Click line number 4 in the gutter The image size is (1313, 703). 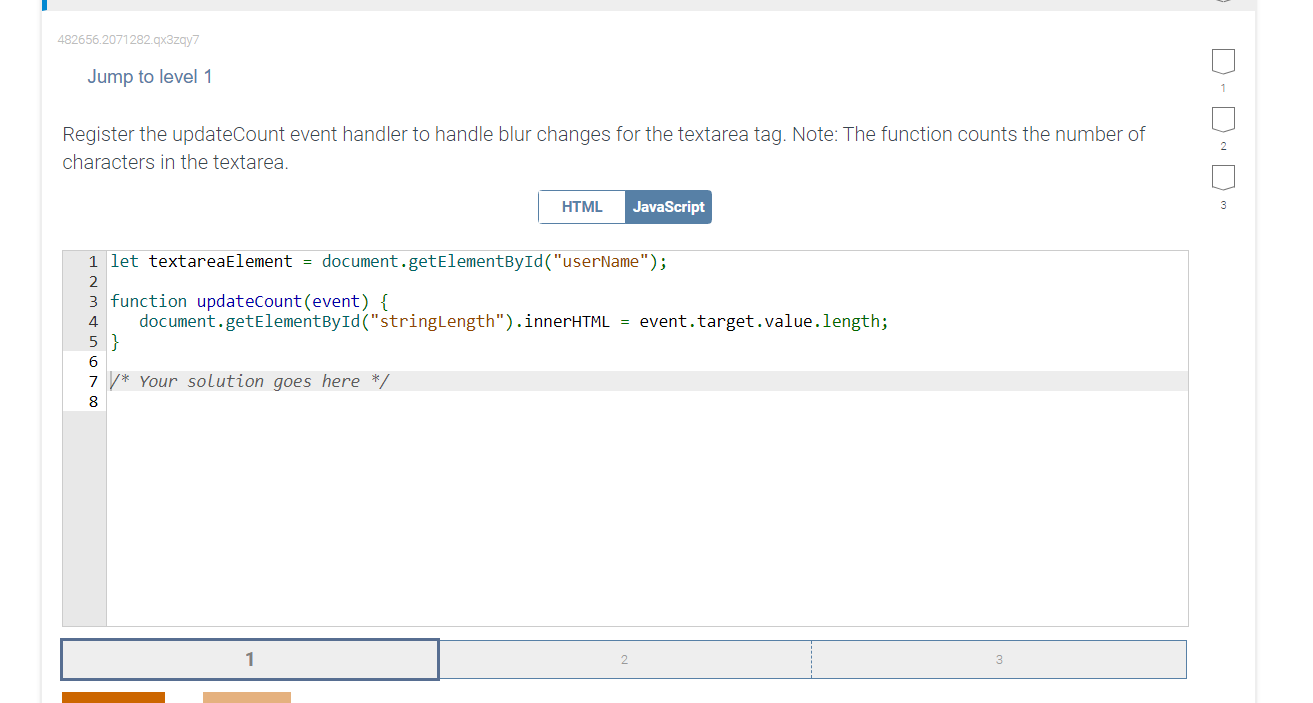(x=93, y=321)
